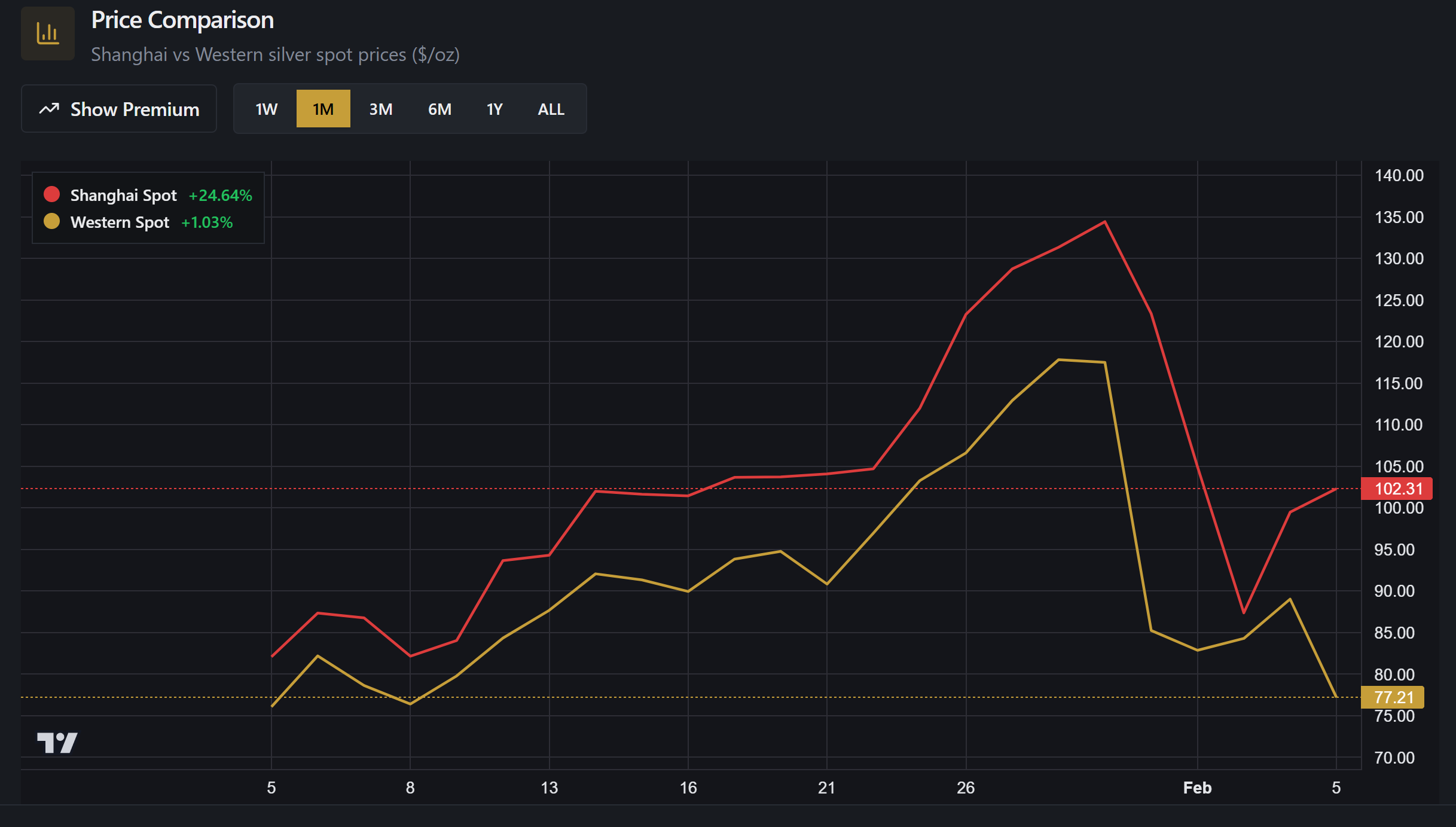Click the Shanghai Spot legend label
This screenshot has height=827, width=1456.
click(123, 195)
